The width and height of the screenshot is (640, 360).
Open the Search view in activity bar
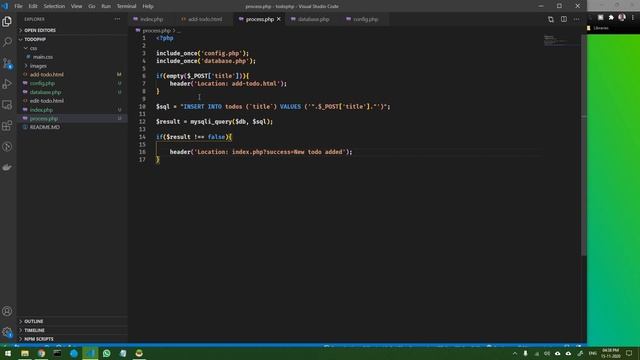[x=7, y=42]
